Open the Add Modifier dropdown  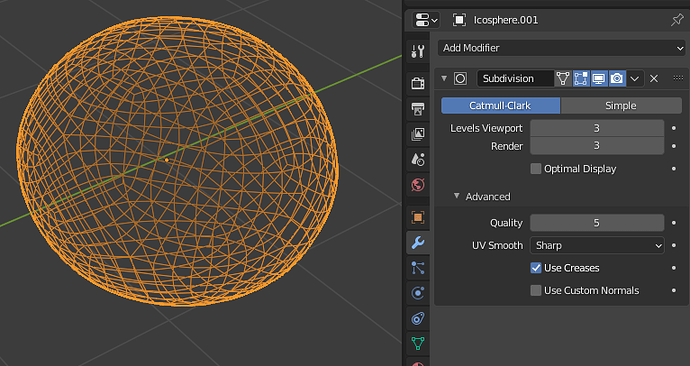coord(562,48)
